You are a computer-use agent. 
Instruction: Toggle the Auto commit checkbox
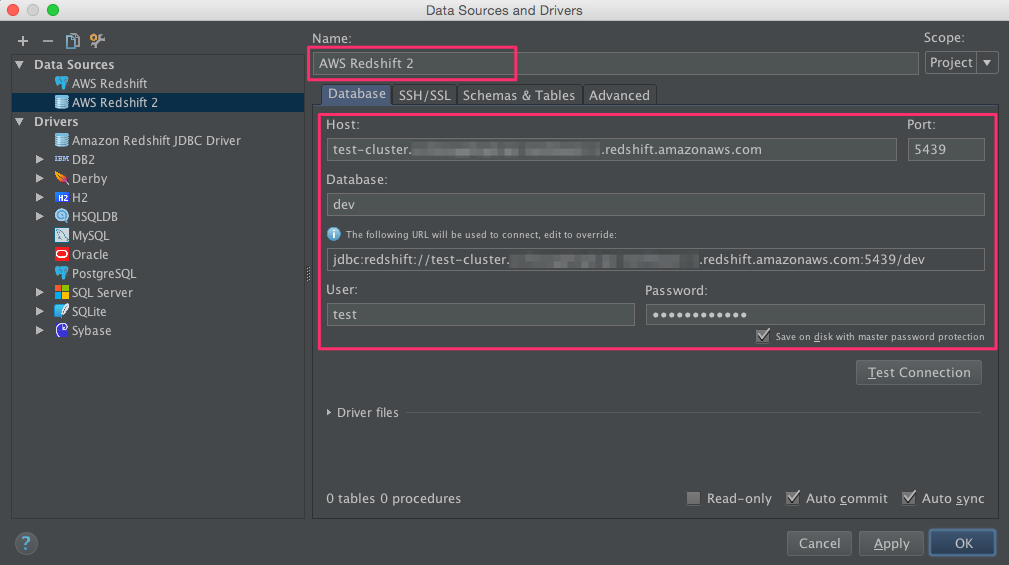(793, 498)
